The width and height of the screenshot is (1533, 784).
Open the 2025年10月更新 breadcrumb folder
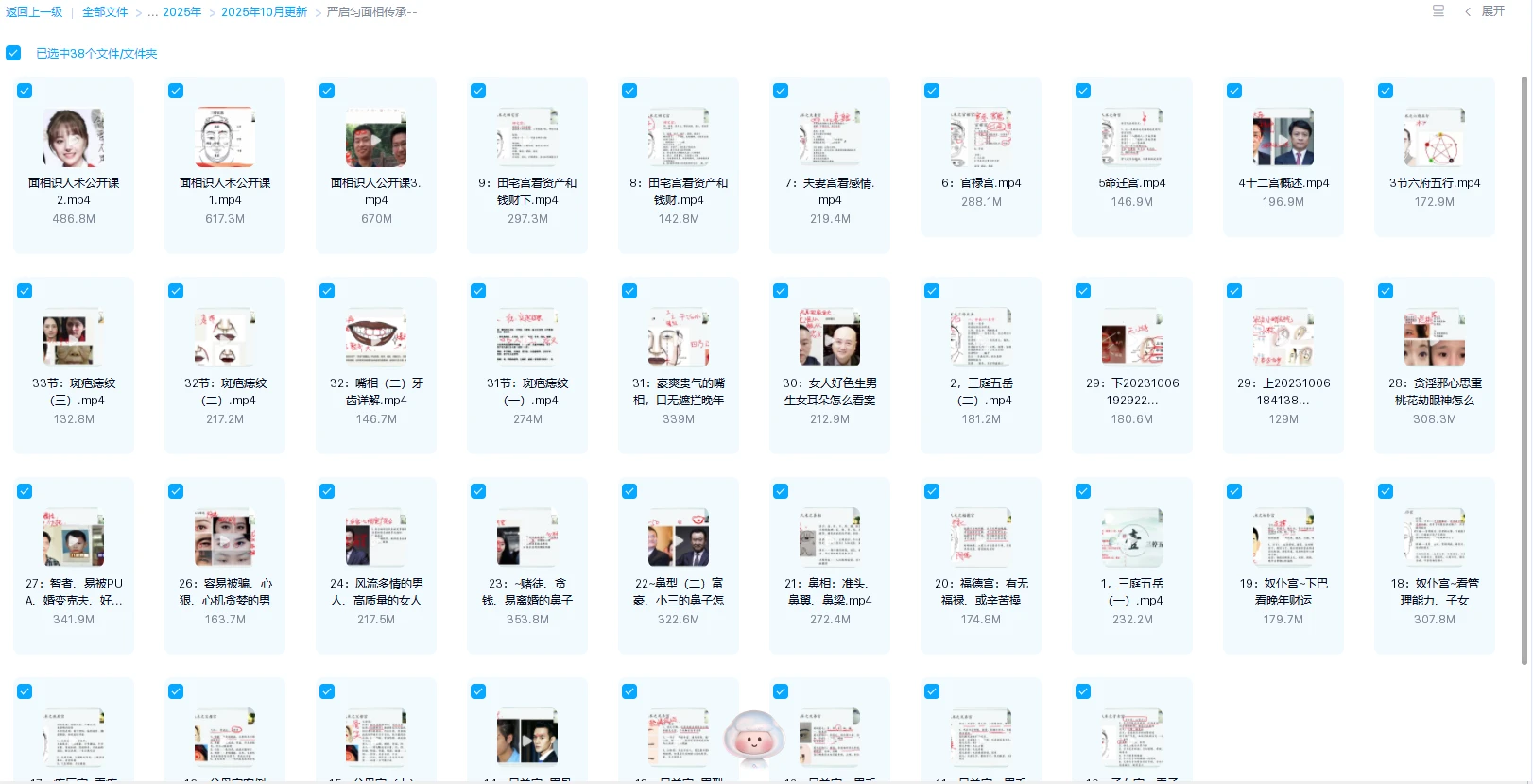[264, 12]
